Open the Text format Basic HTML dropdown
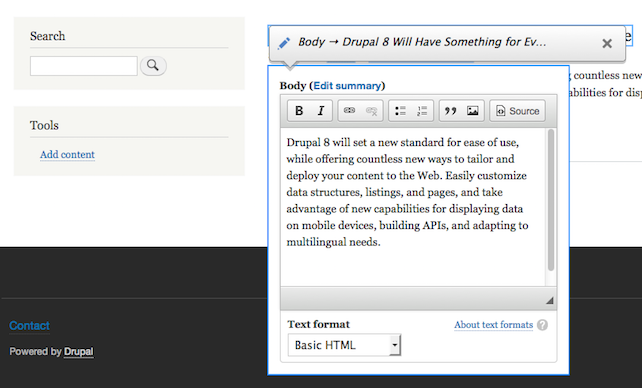The image size is (642, 388). 344,345
